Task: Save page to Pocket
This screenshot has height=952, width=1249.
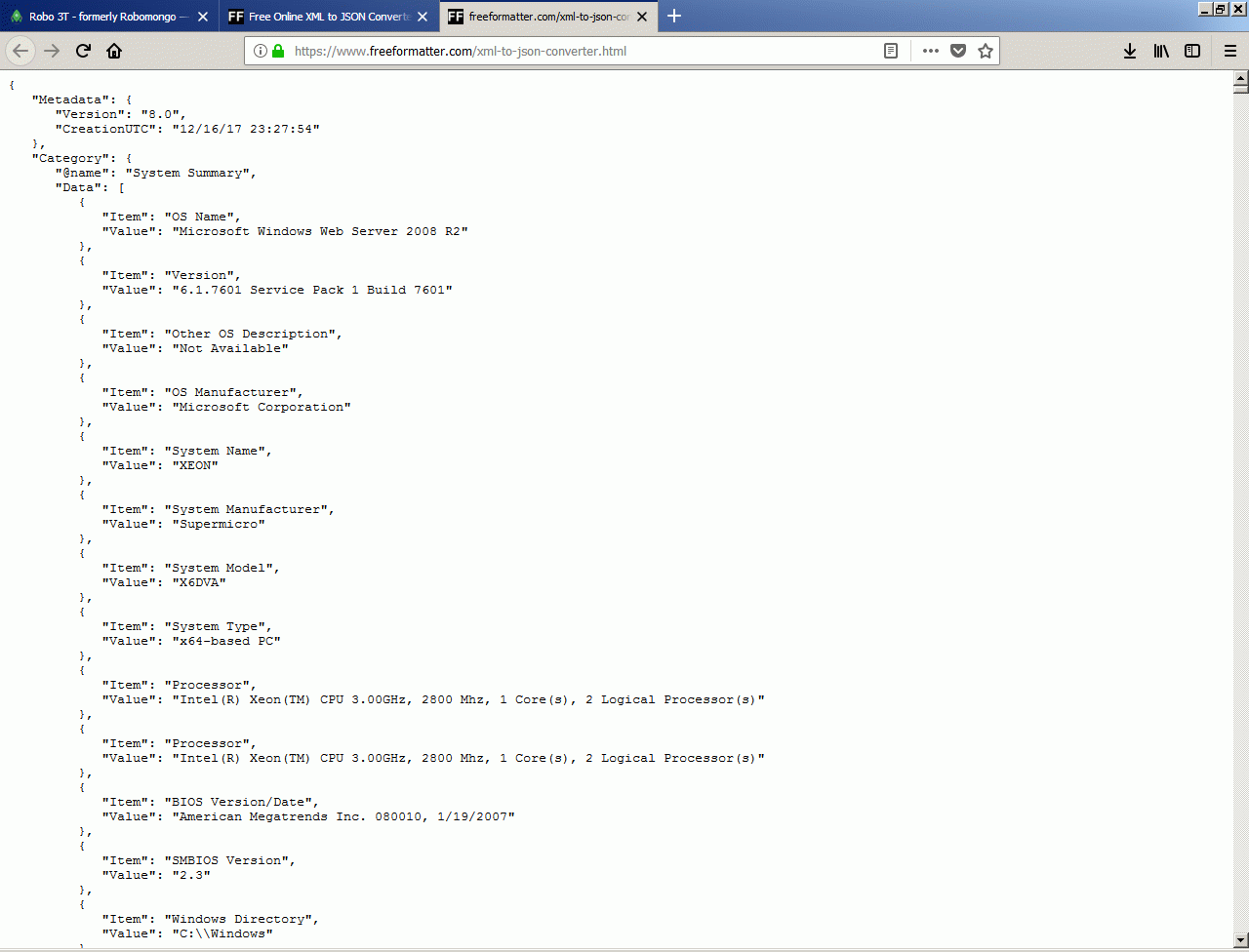Action: [x=958, y=51]
